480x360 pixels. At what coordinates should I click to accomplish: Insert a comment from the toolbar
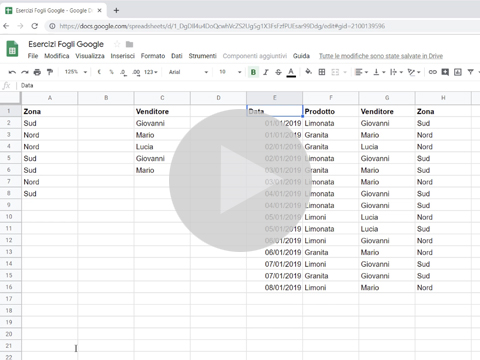(445, 72)
